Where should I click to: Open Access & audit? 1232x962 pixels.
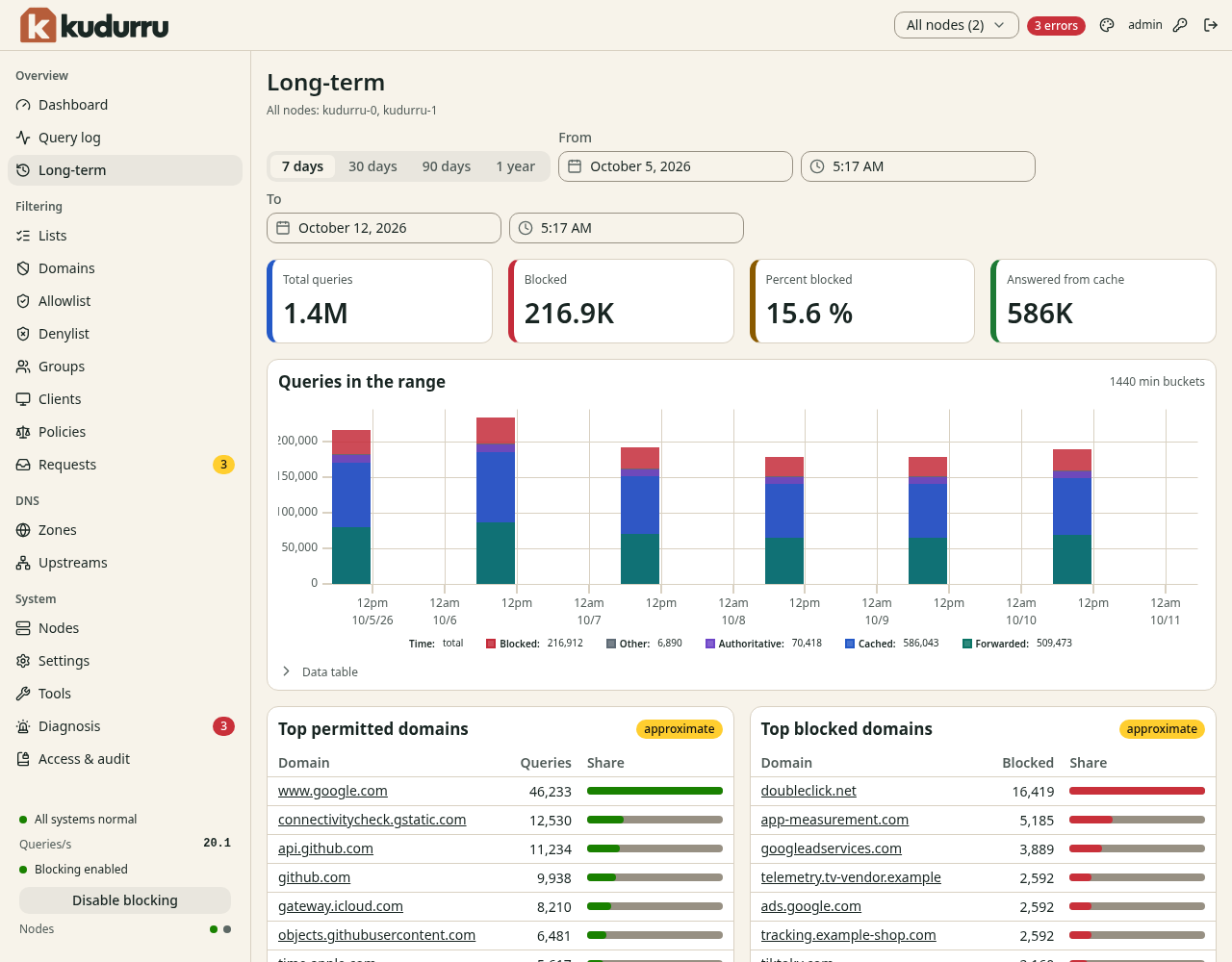125,759
